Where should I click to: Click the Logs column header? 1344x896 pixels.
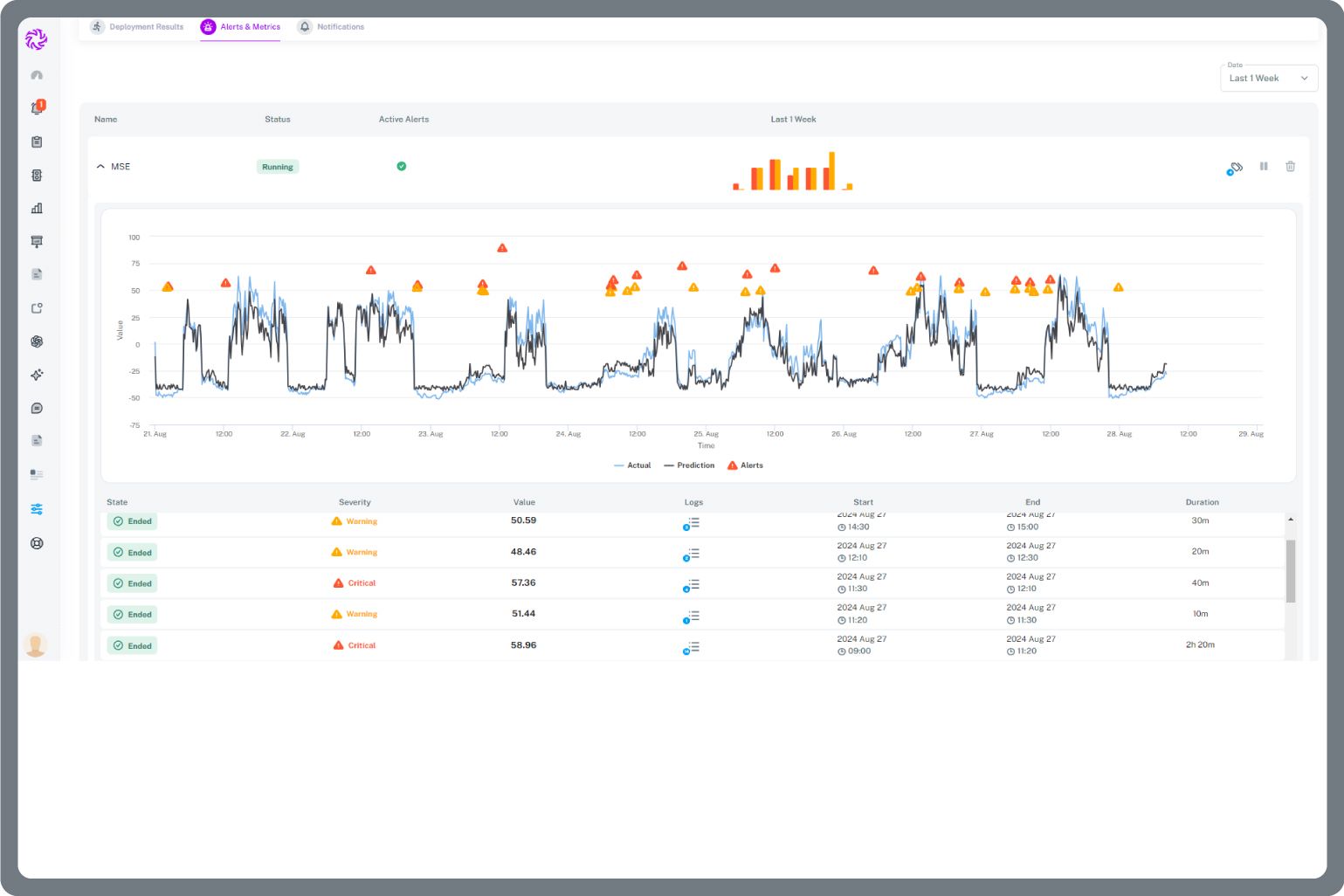pyautogui.click(x=693, y=502)
